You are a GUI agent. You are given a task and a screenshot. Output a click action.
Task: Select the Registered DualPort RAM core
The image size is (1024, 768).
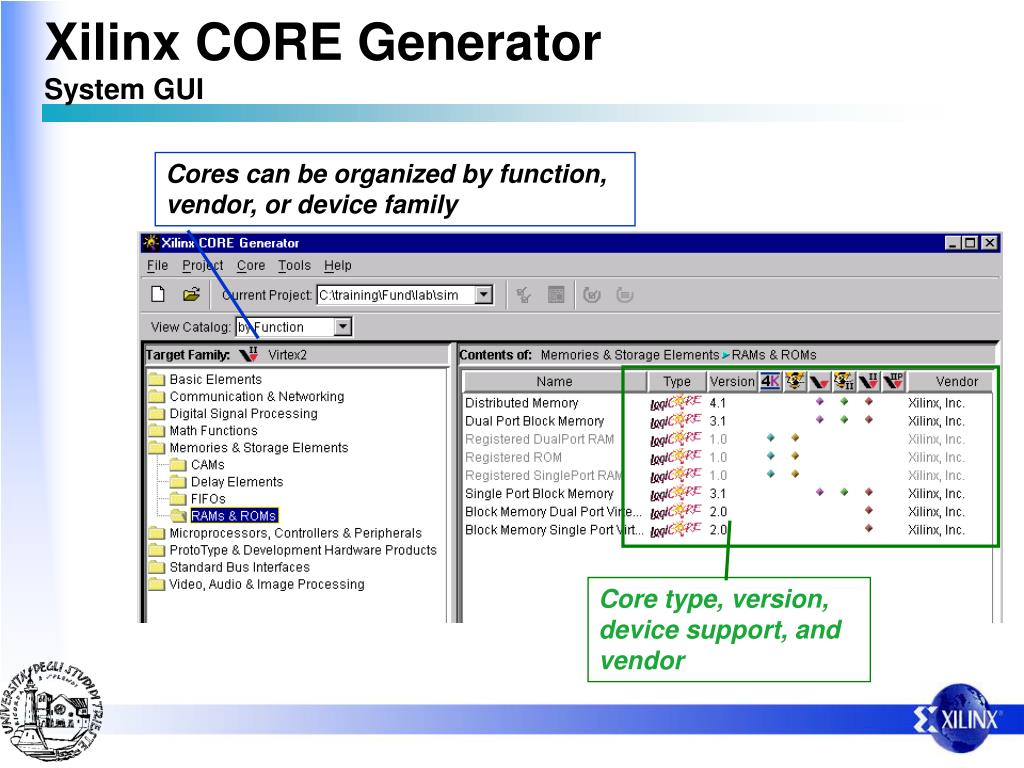(539, 439)
